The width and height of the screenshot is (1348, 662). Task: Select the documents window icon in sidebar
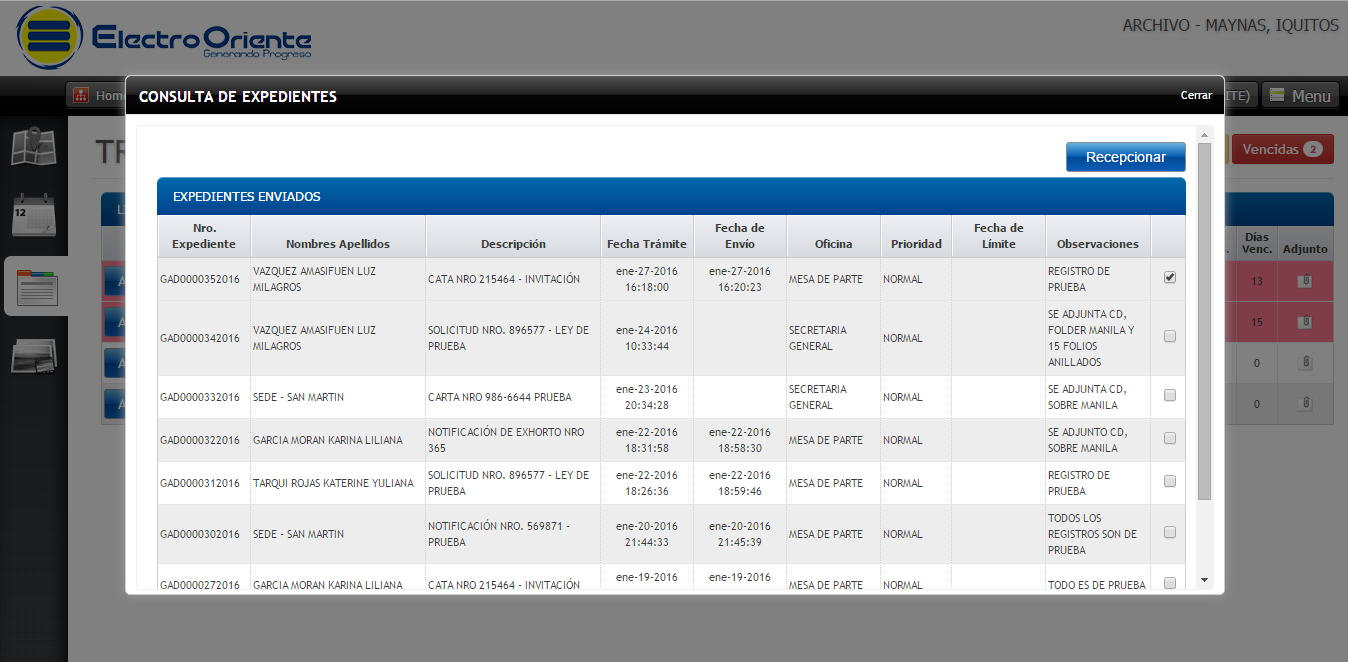pos(38,287)
